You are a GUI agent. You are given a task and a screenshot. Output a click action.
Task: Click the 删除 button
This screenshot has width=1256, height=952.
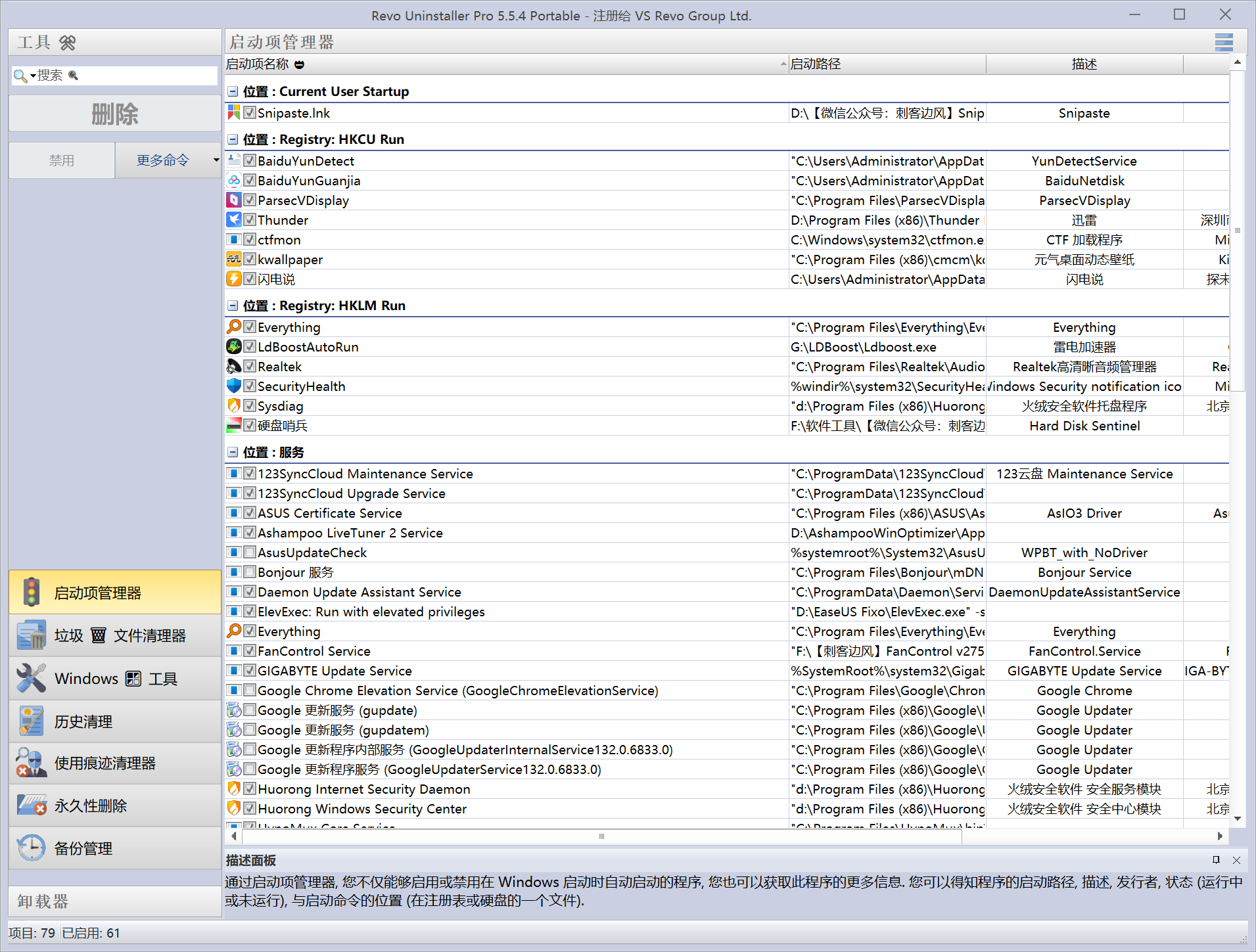pyautogui.click(x=115, y=114)
